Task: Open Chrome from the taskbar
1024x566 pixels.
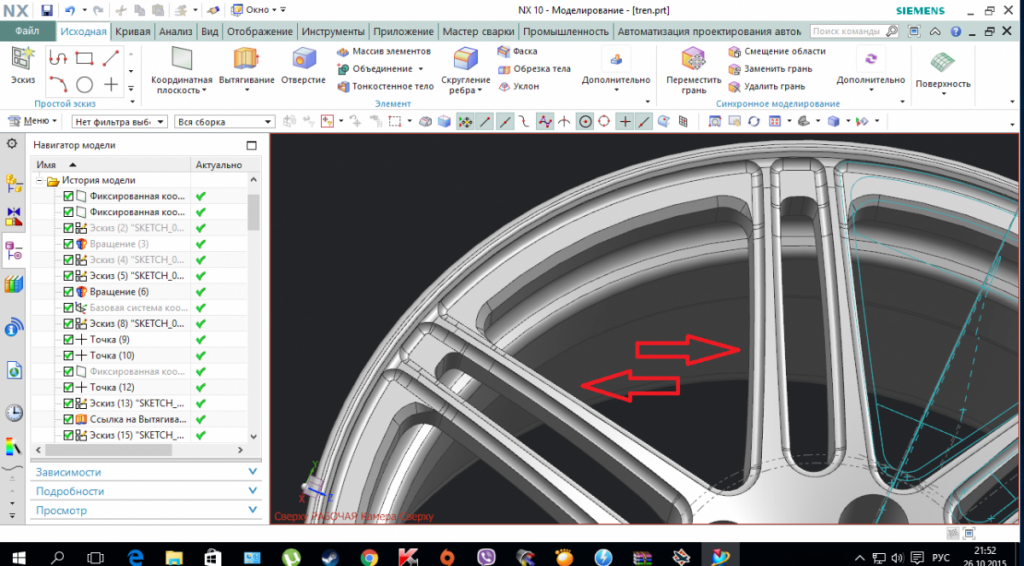Action: click(369, 557)
